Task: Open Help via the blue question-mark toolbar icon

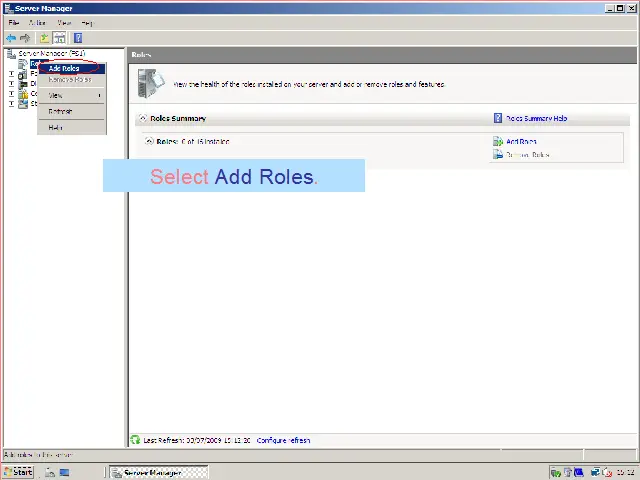Action: click(78, 38)
